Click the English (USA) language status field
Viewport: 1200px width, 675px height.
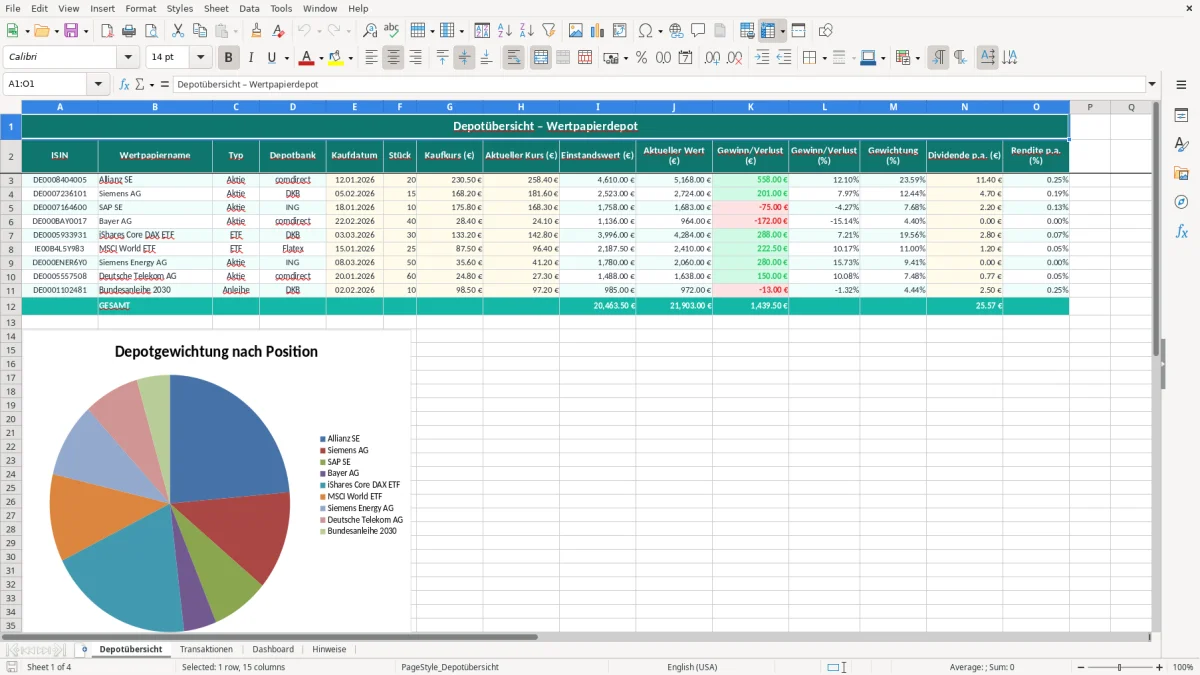[x=692, y=667]
